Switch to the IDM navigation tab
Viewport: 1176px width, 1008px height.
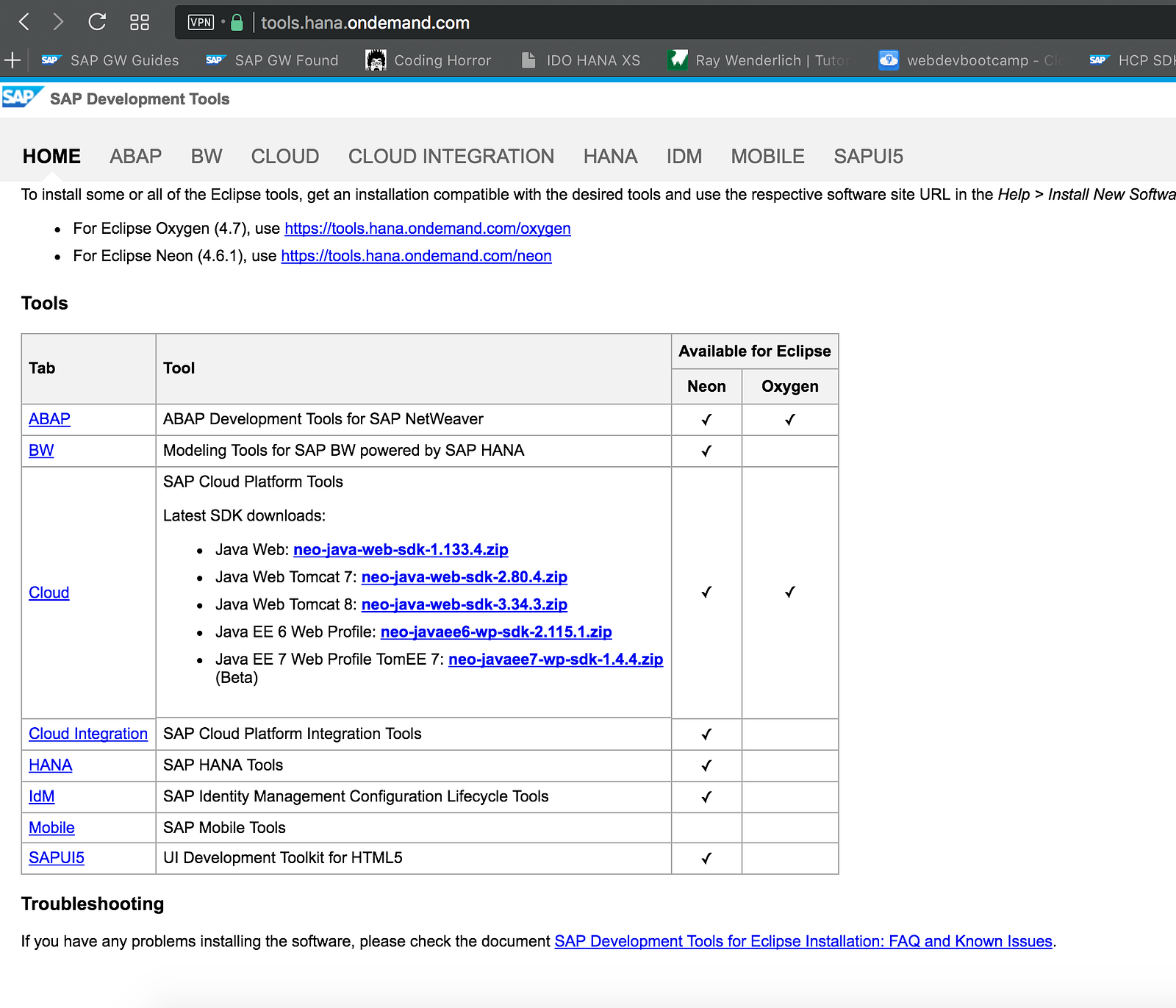click(x=684, y=157)
